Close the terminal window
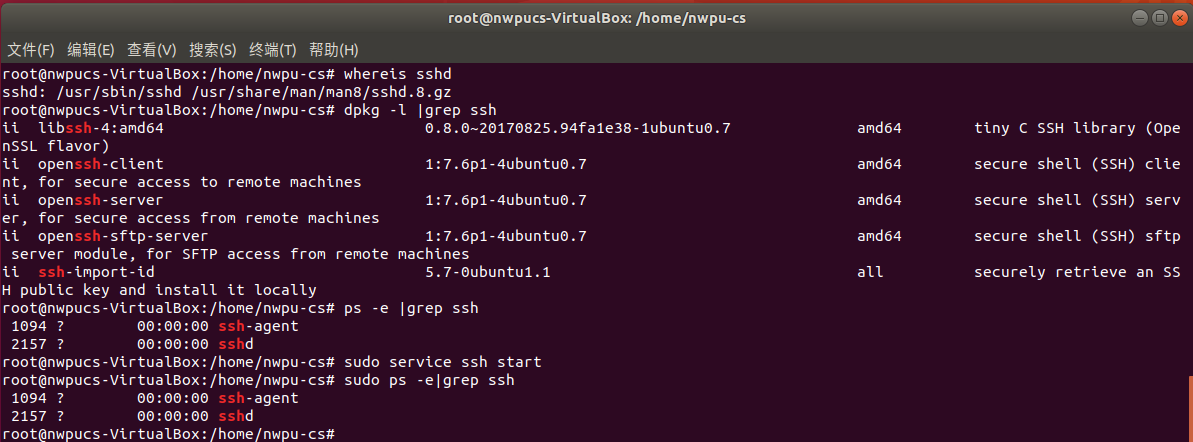The image size is (1193, 442). point(1179,17)
